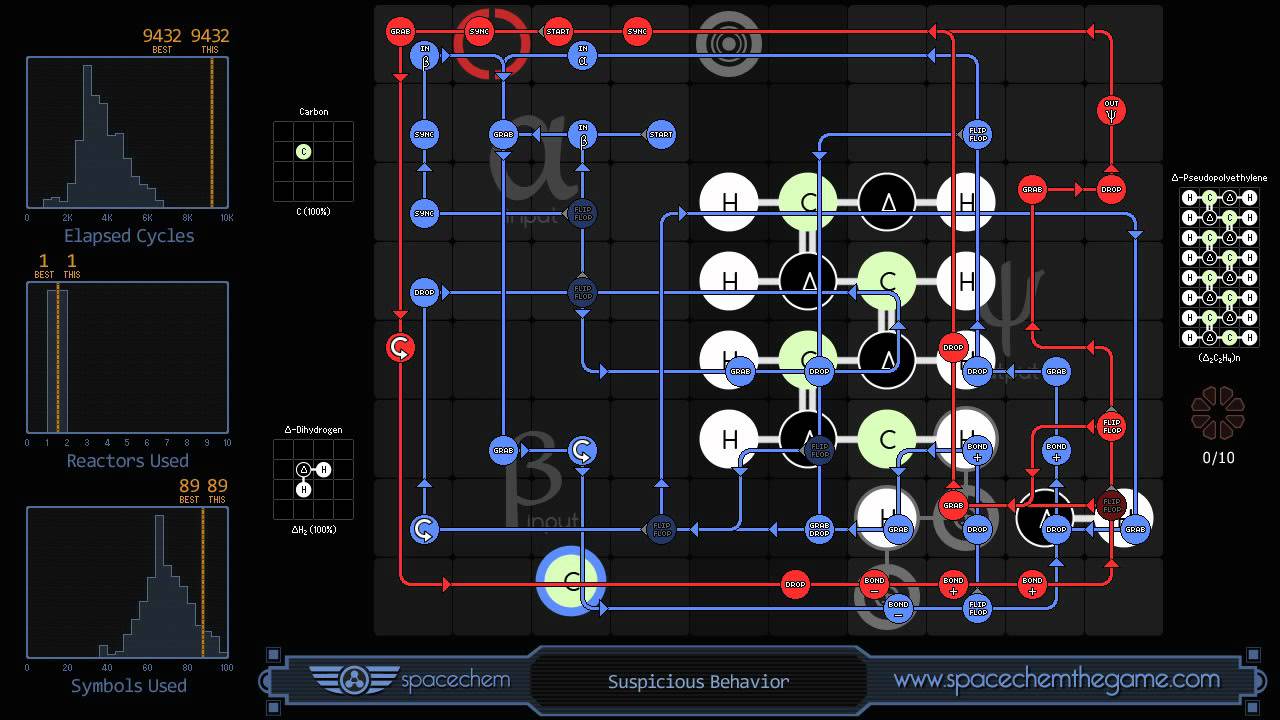Screen dimensions: 1280x720
Task: Select the blue IN α input node
Action: click(x=583, y=55)
